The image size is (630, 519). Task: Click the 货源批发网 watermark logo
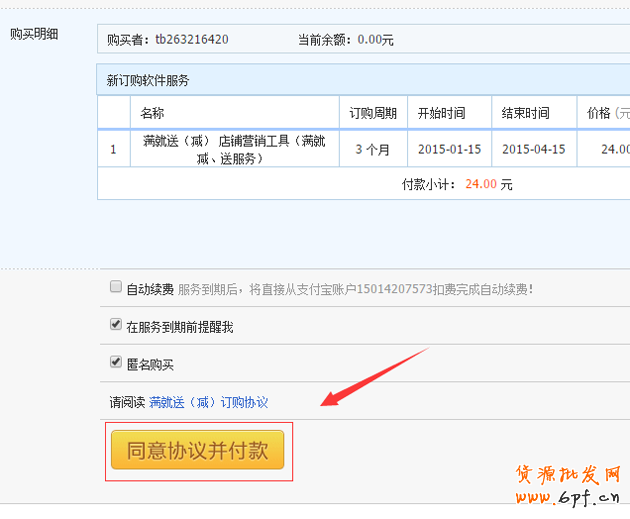(566, 485)
